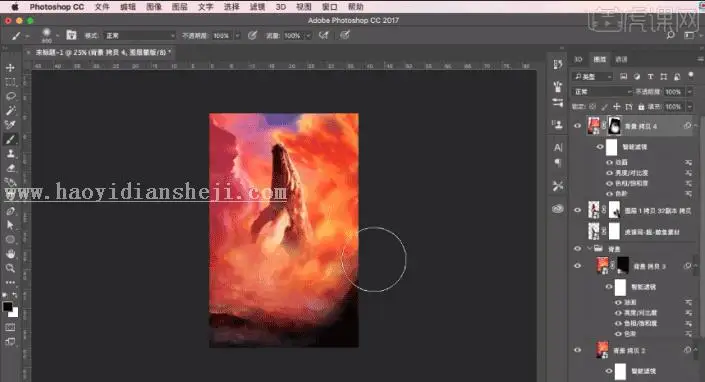Hide layer 背景 拷贝 2

tap(578, 350)
